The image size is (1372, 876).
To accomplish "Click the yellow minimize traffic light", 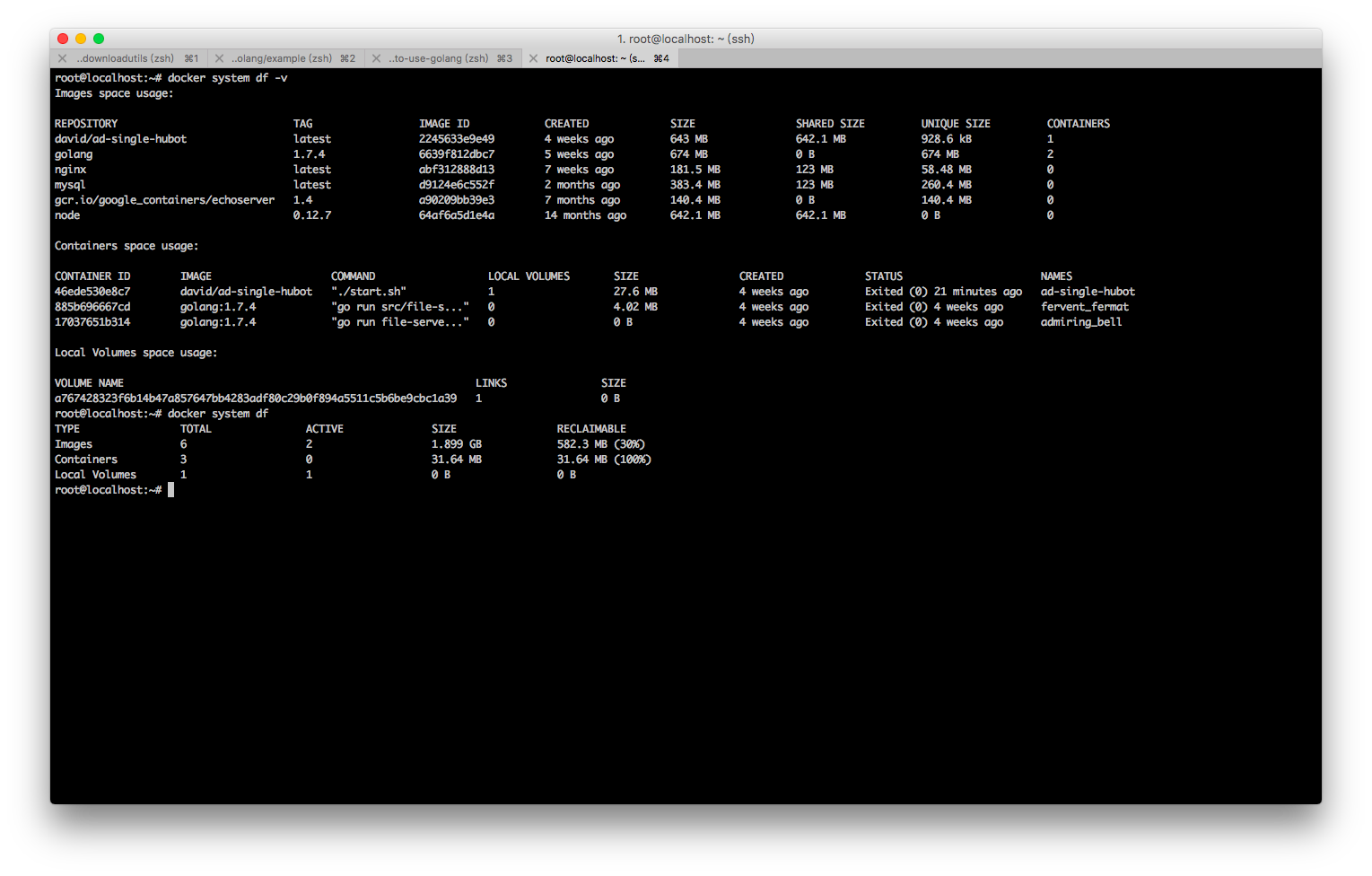I will click(x=80, y=39).
